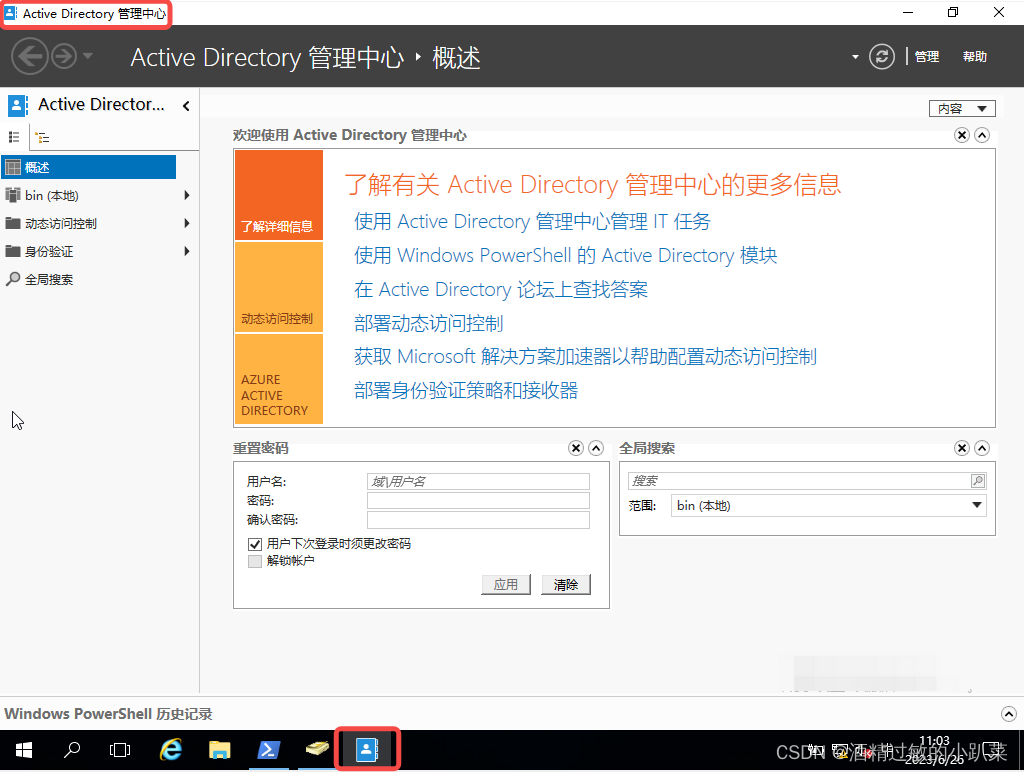Open Task View from taskbar
The image size is (1024, 772).
pyautogui.click(x=120, y=750)
